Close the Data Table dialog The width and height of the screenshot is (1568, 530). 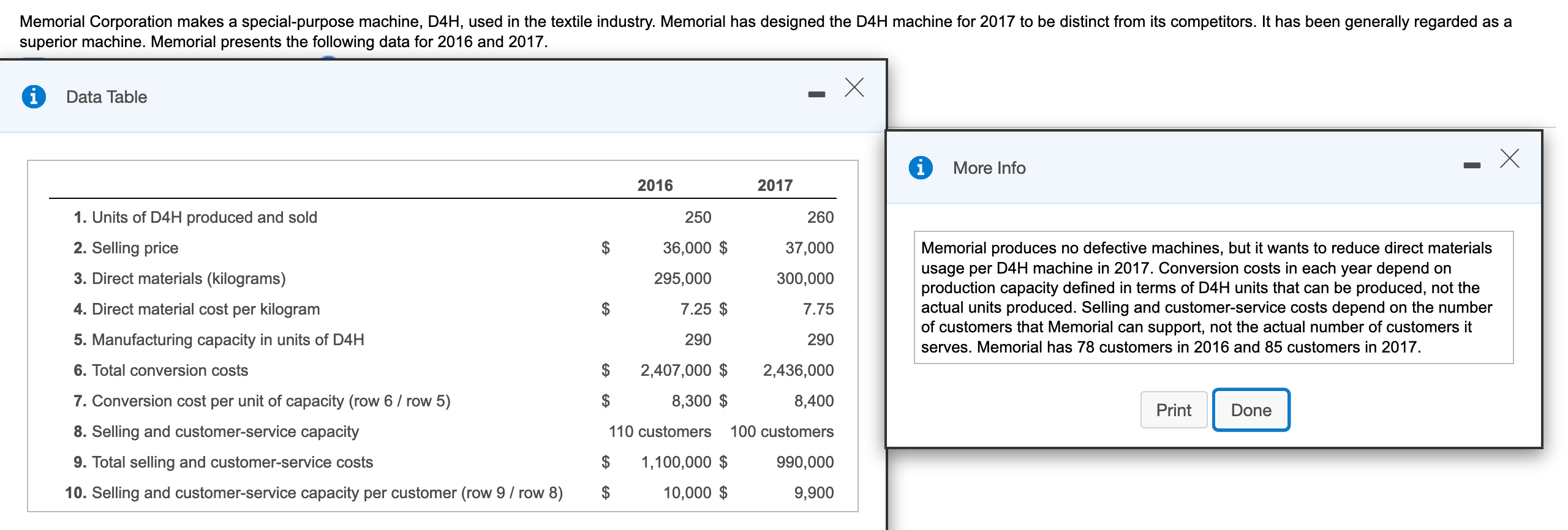pyautogui.click(x=854, y=87)
